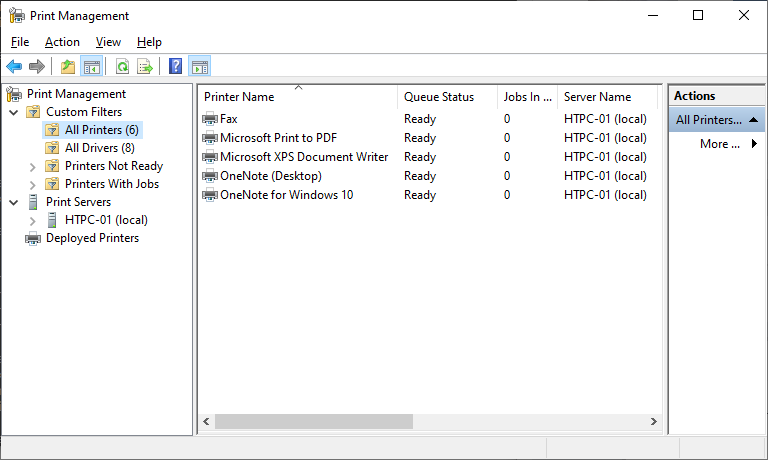This screenshot has width=770, height=460.
Task: Click the Up one level folder icon
Action: click(68, 66)
